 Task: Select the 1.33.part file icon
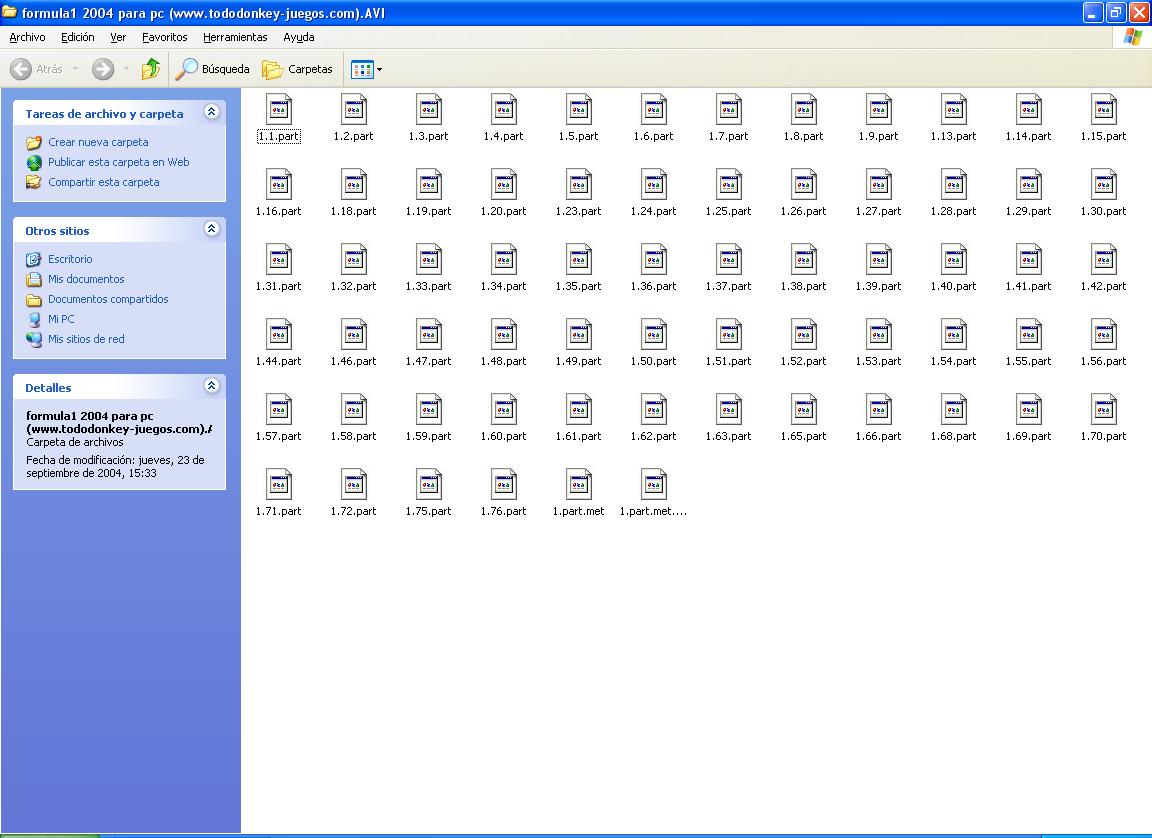429,260
